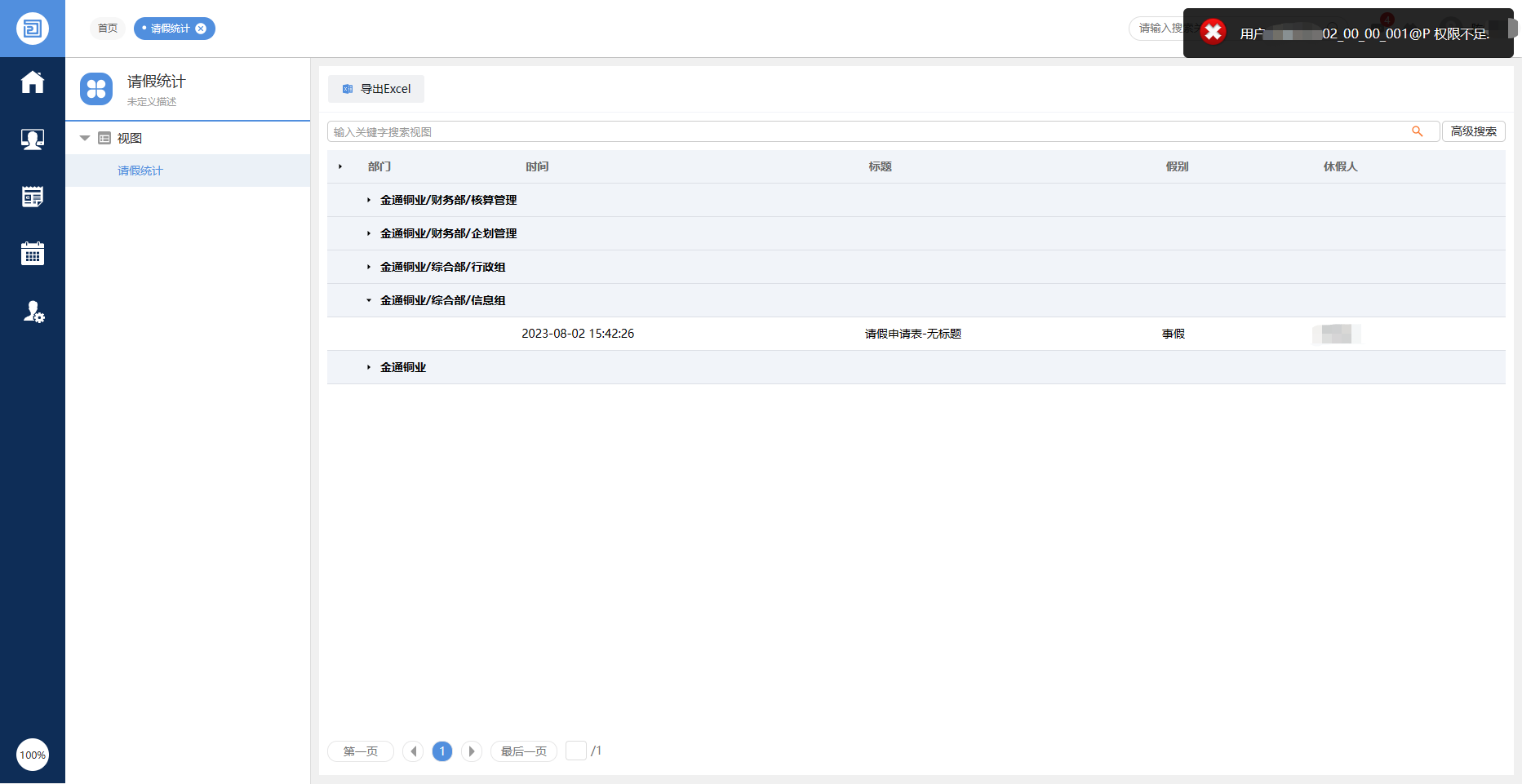
Task: Click the orange magnifier search icon
Action: tap(1418, 131)
